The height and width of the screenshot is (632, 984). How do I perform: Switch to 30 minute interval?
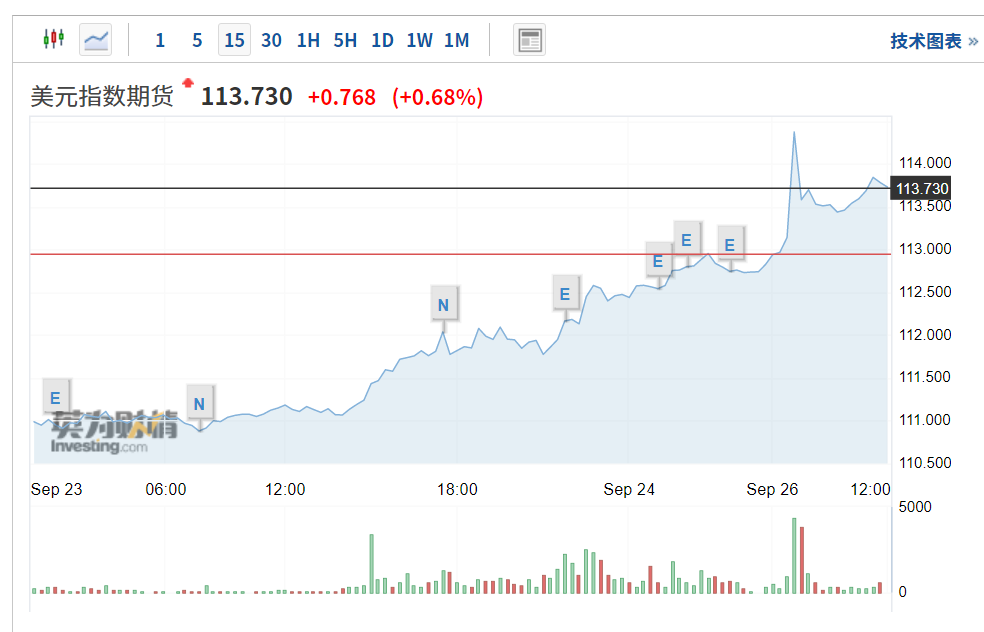[x=271, y=40]
